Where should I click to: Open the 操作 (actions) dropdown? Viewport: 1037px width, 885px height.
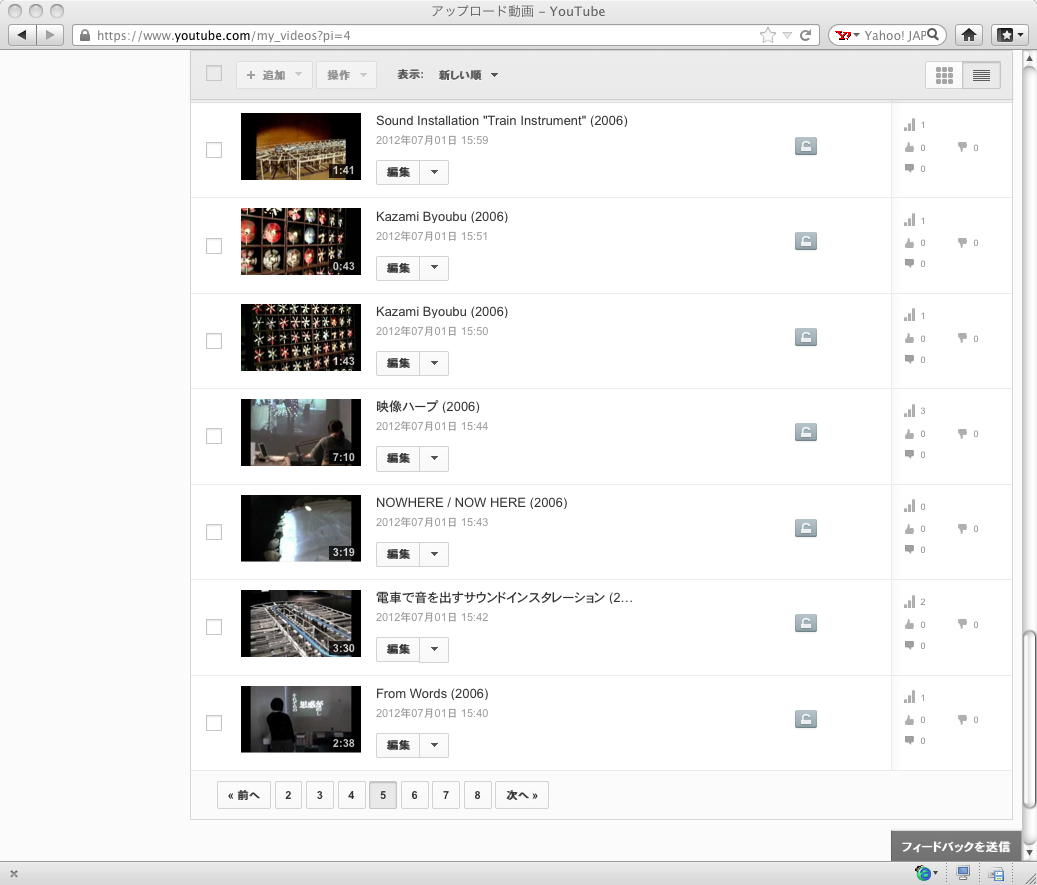pos(347,75)
